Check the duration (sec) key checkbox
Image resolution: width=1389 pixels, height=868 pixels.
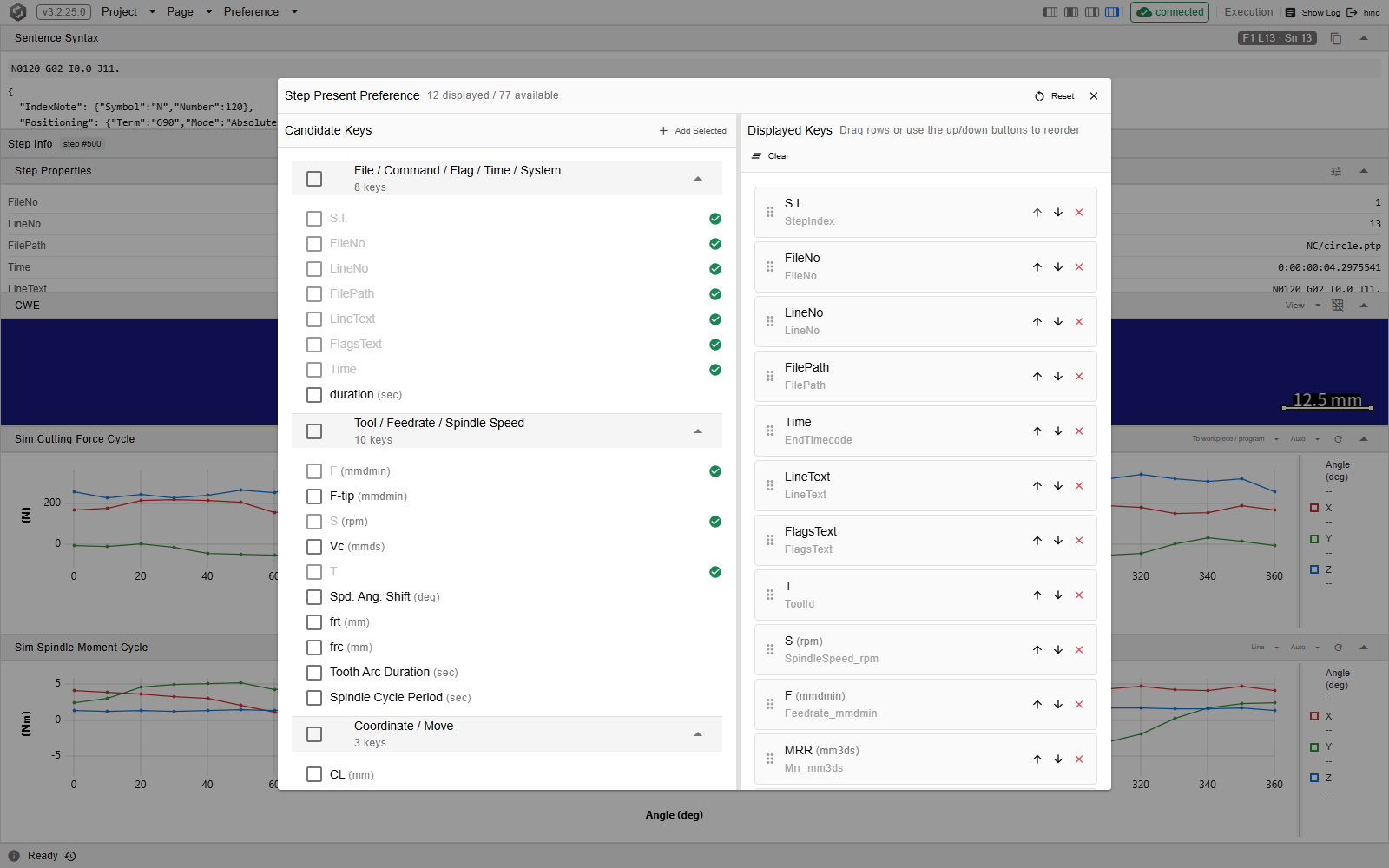pyautogui.click(x=314, y=395)
